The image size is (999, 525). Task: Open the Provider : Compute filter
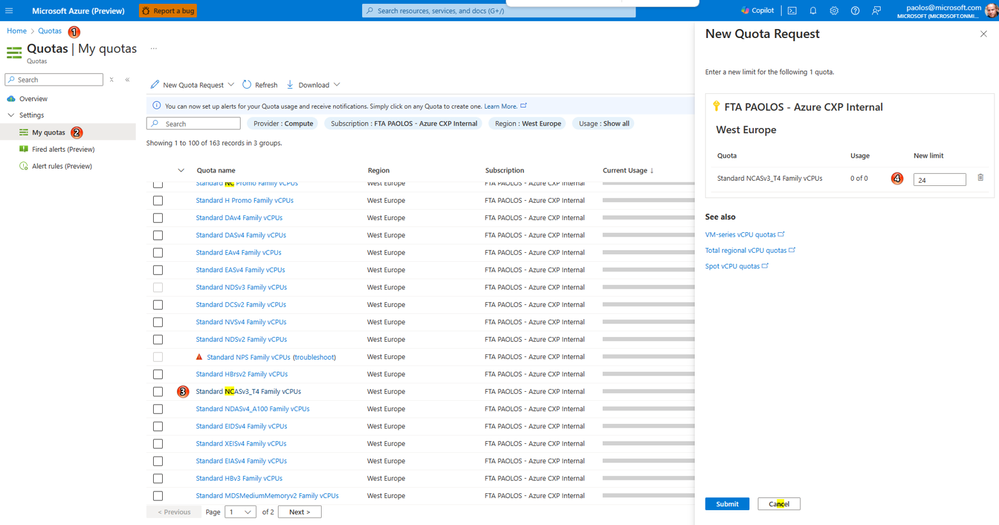click(x=284, y=124)
